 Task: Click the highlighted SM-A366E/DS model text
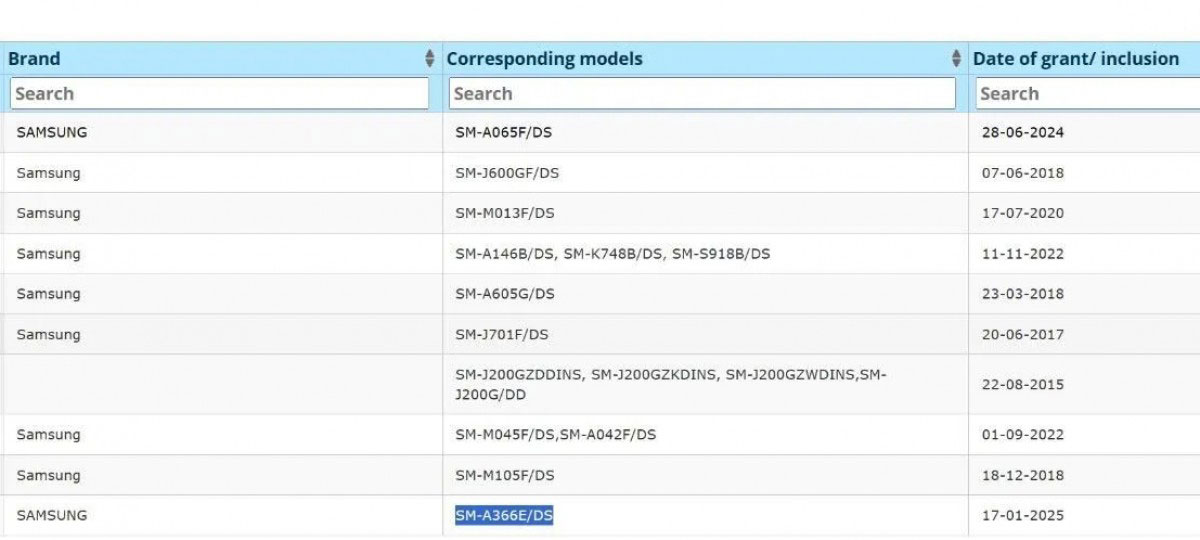tap(504, 515)
